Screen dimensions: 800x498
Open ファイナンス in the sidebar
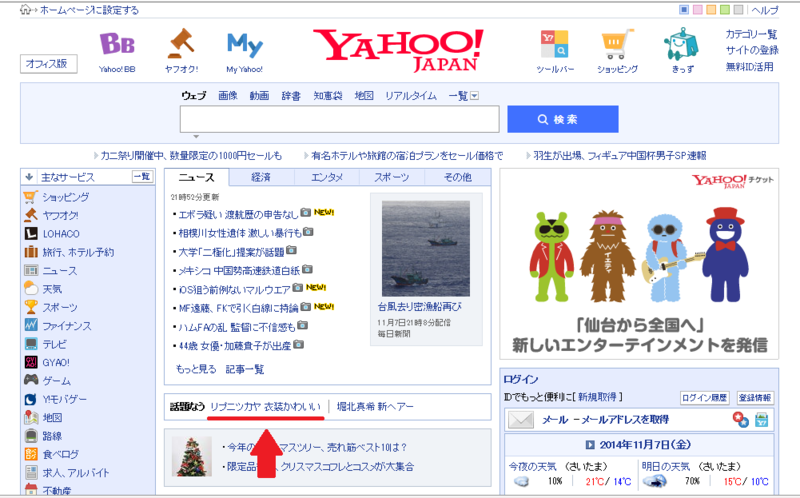point(66,326)
